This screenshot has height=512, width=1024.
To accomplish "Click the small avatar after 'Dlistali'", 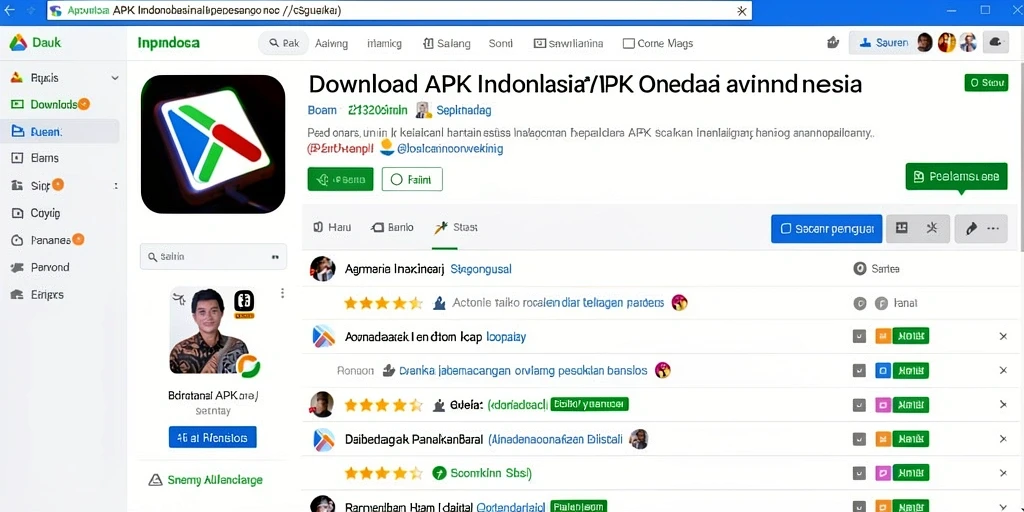I will [639, 439].
